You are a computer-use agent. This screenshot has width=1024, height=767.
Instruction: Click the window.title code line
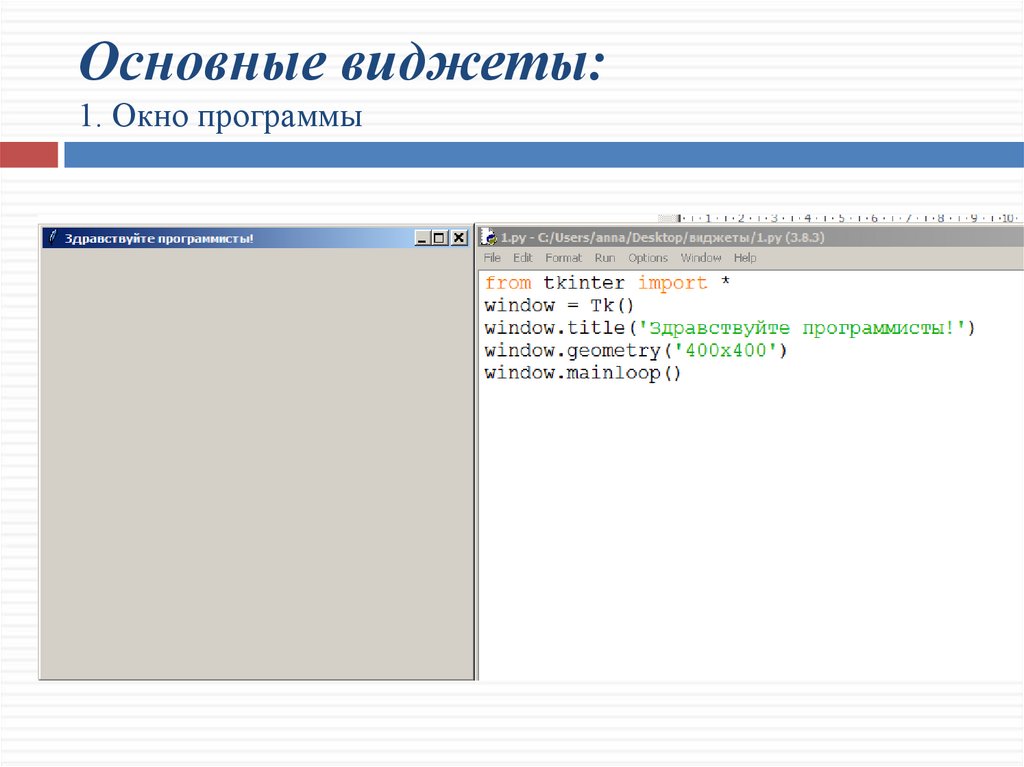pyautogui.click(x=729, y=328)
